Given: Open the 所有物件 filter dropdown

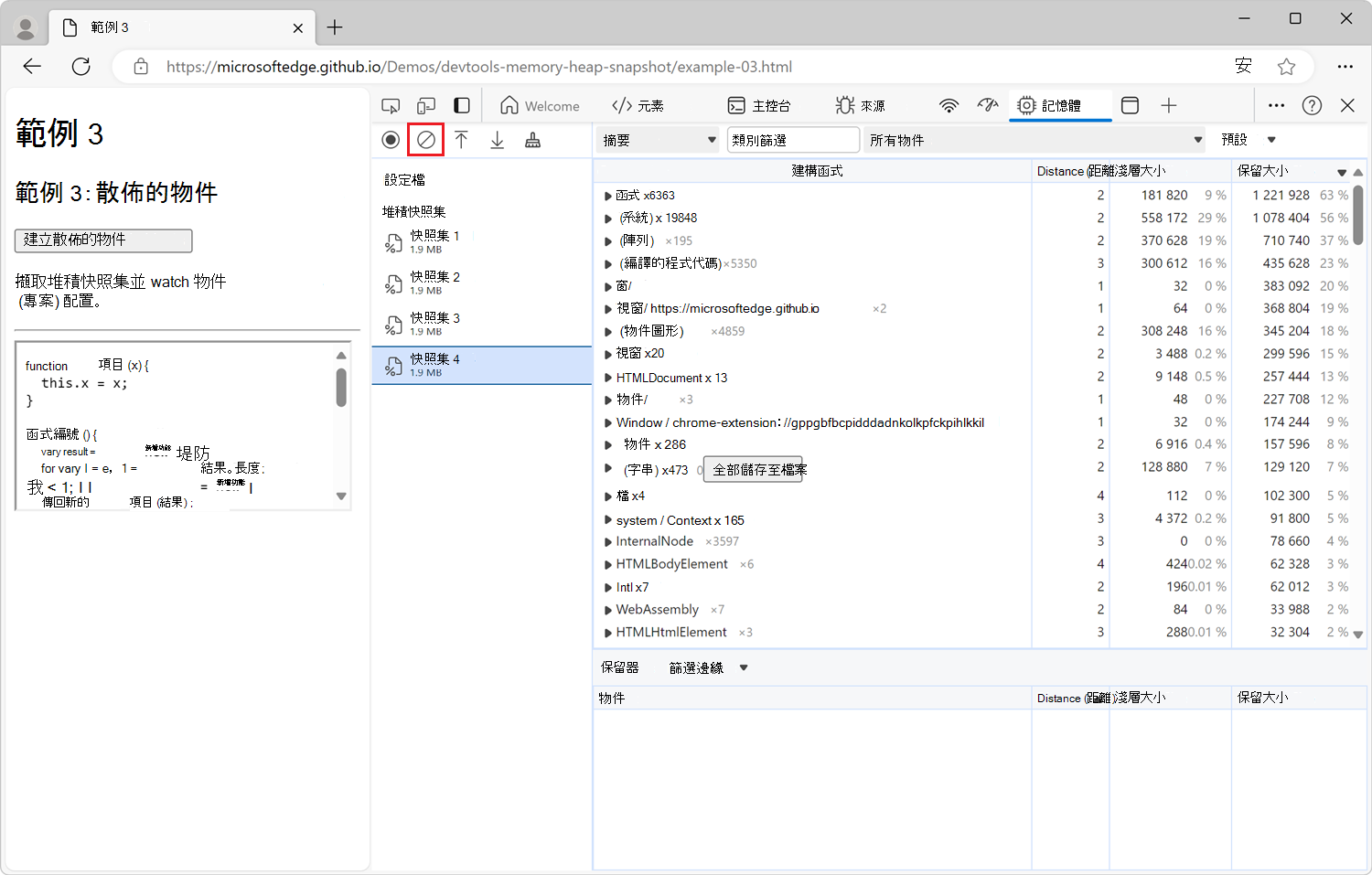Looking at the screenshot, I should point(1035,140).
